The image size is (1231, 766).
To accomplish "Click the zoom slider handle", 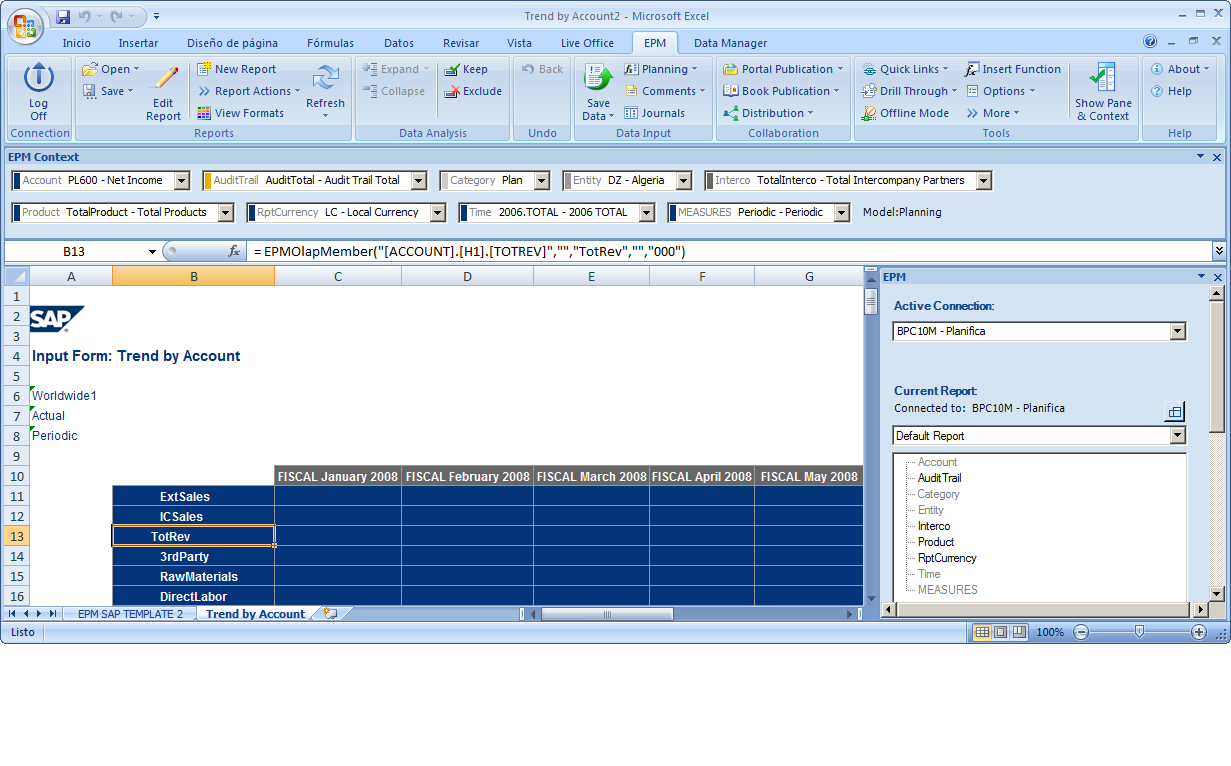I will [1139, 632].
